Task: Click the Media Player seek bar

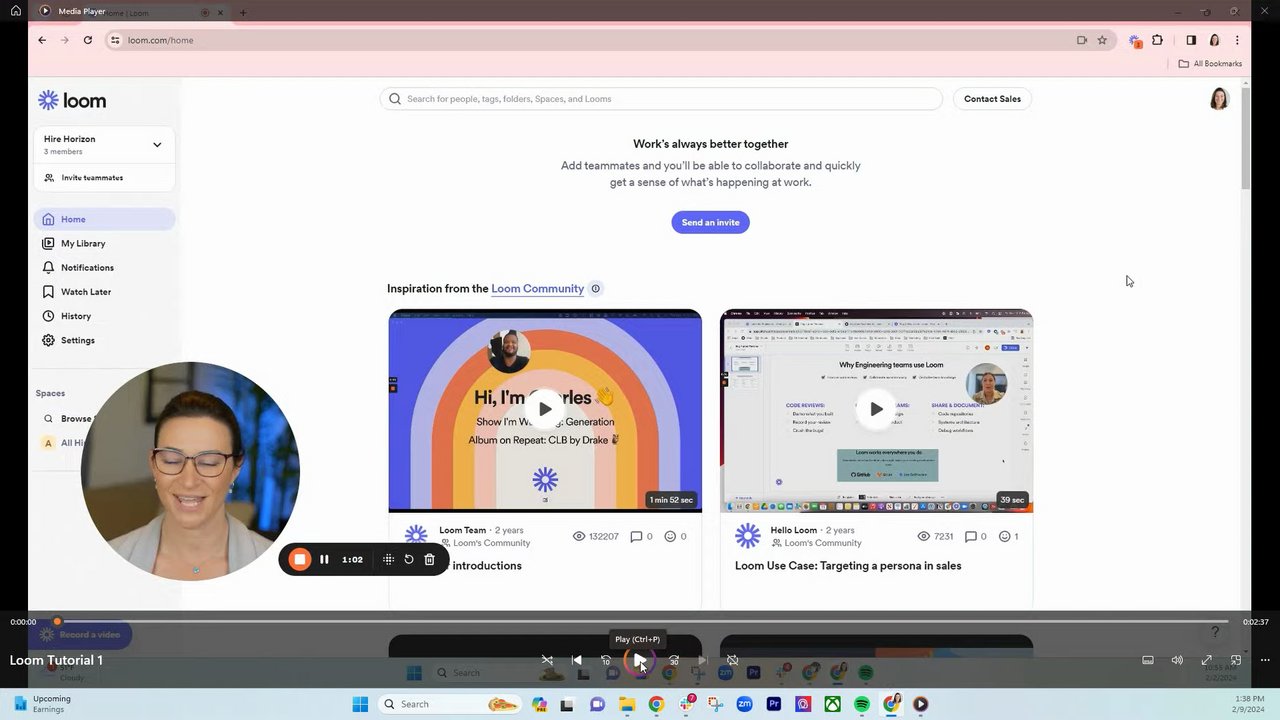Action: coord(640,622)
